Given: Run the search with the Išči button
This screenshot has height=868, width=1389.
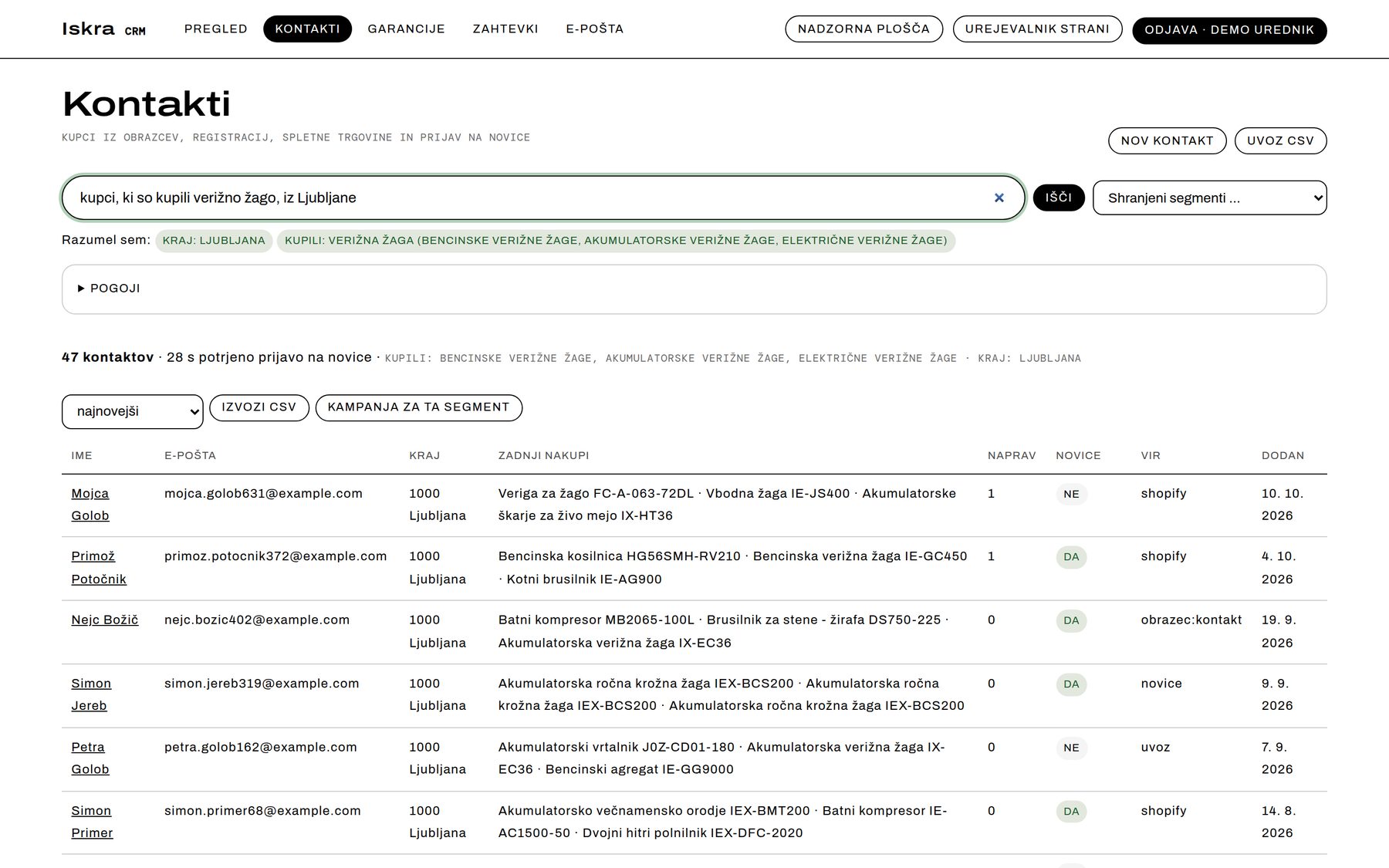Looking at the screenshot, I should coord(1058,198).
